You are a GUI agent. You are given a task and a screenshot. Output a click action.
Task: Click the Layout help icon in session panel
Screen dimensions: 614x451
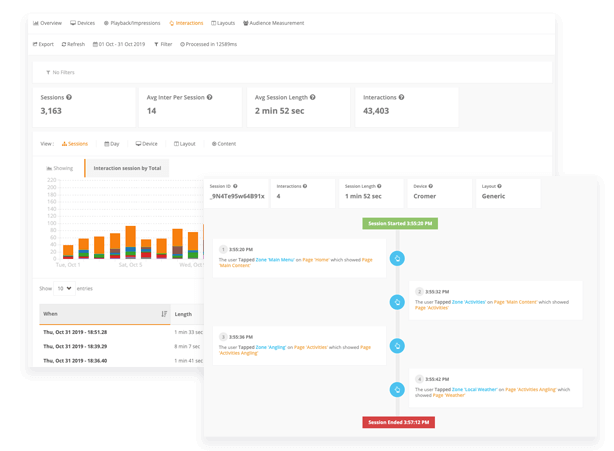pos(499,186)
